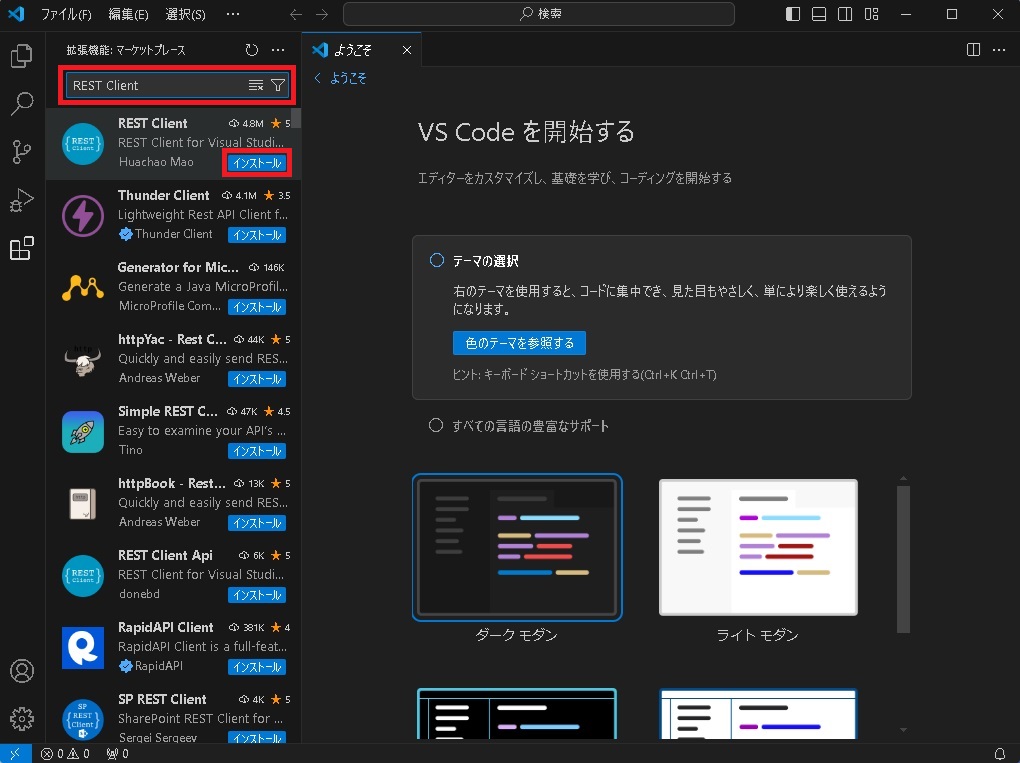
Task: Open the RapidAPI Client logo
Action: click(x=83, y=648)
